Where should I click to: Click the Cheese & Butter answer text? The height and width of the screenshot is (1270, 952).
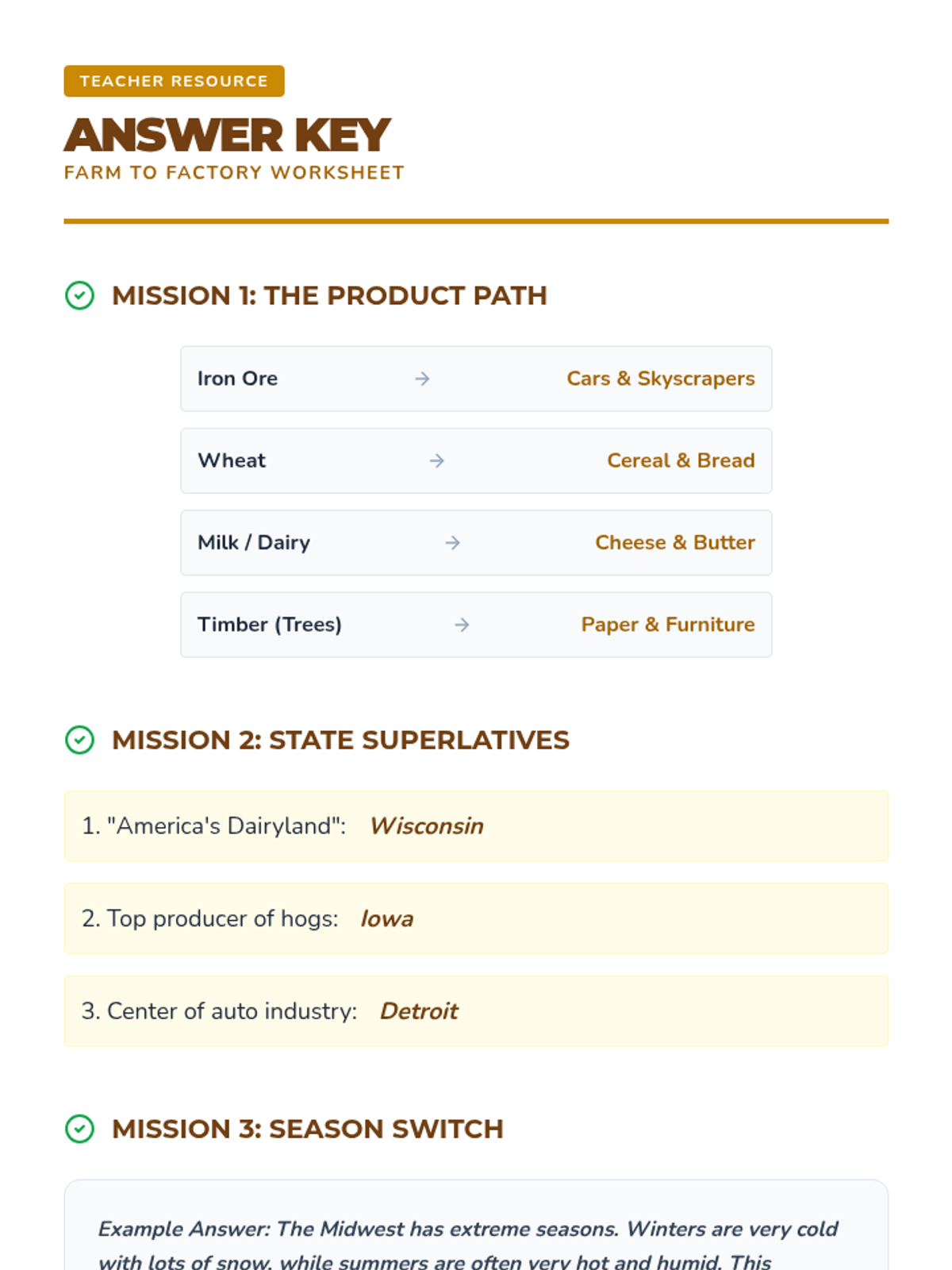[674, 543]
